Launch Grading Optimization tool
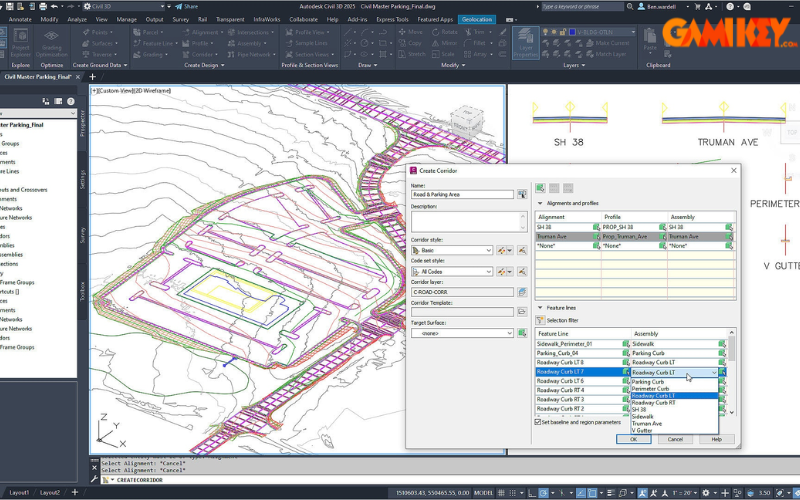Viewport: 800px width, 500px height. coord(52,43)
